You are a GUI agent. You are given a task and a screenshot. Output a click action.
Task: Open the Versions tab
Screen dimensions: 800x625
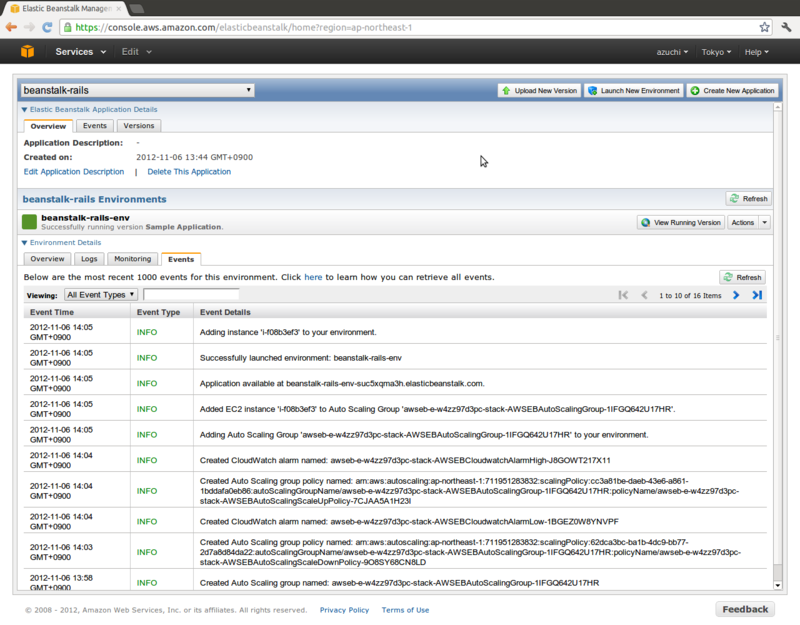pyautogui.click(x=139, y=126)
